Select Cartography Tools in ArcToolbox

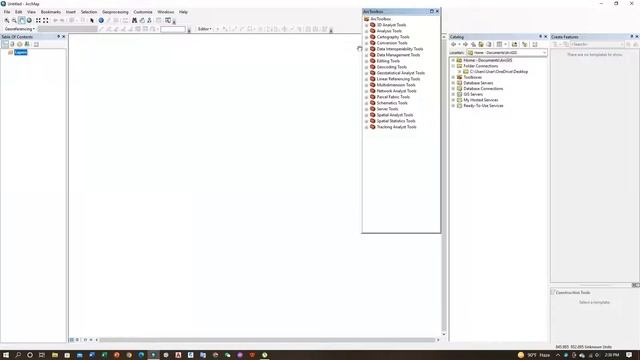pyautogui.click(x=393, y=37)
